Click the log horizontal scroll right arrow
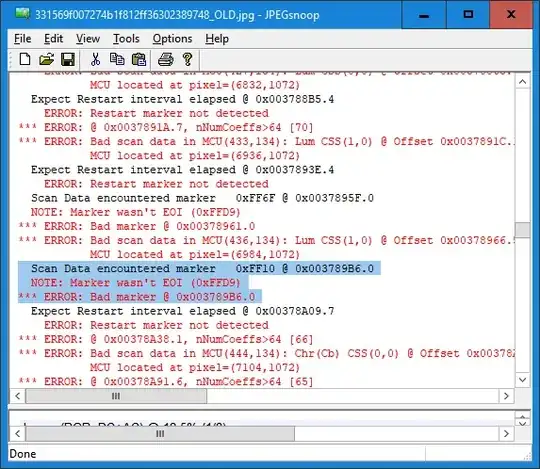Viewport: 540px width, 469px height. tap(506, 396)
